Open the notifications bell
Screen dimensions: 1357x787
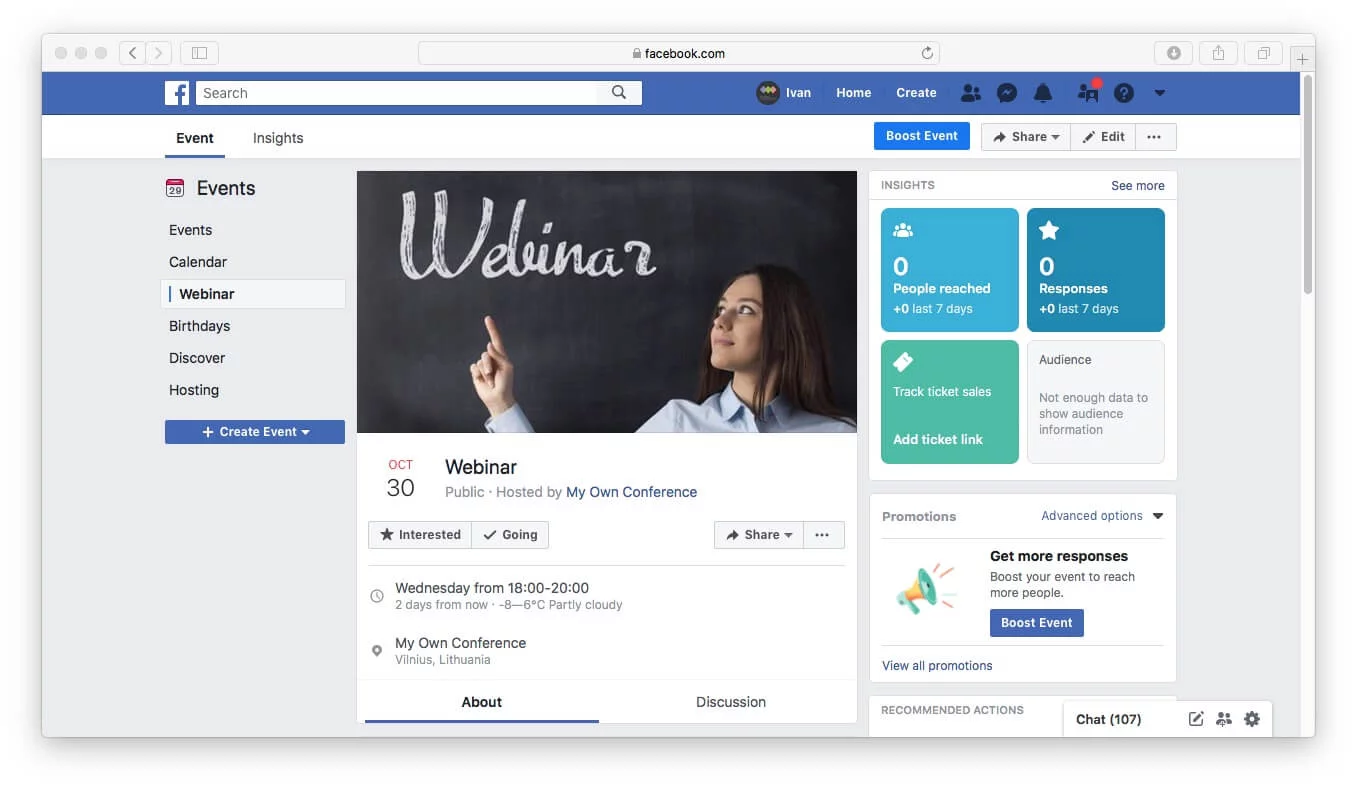pos(1043,92)
